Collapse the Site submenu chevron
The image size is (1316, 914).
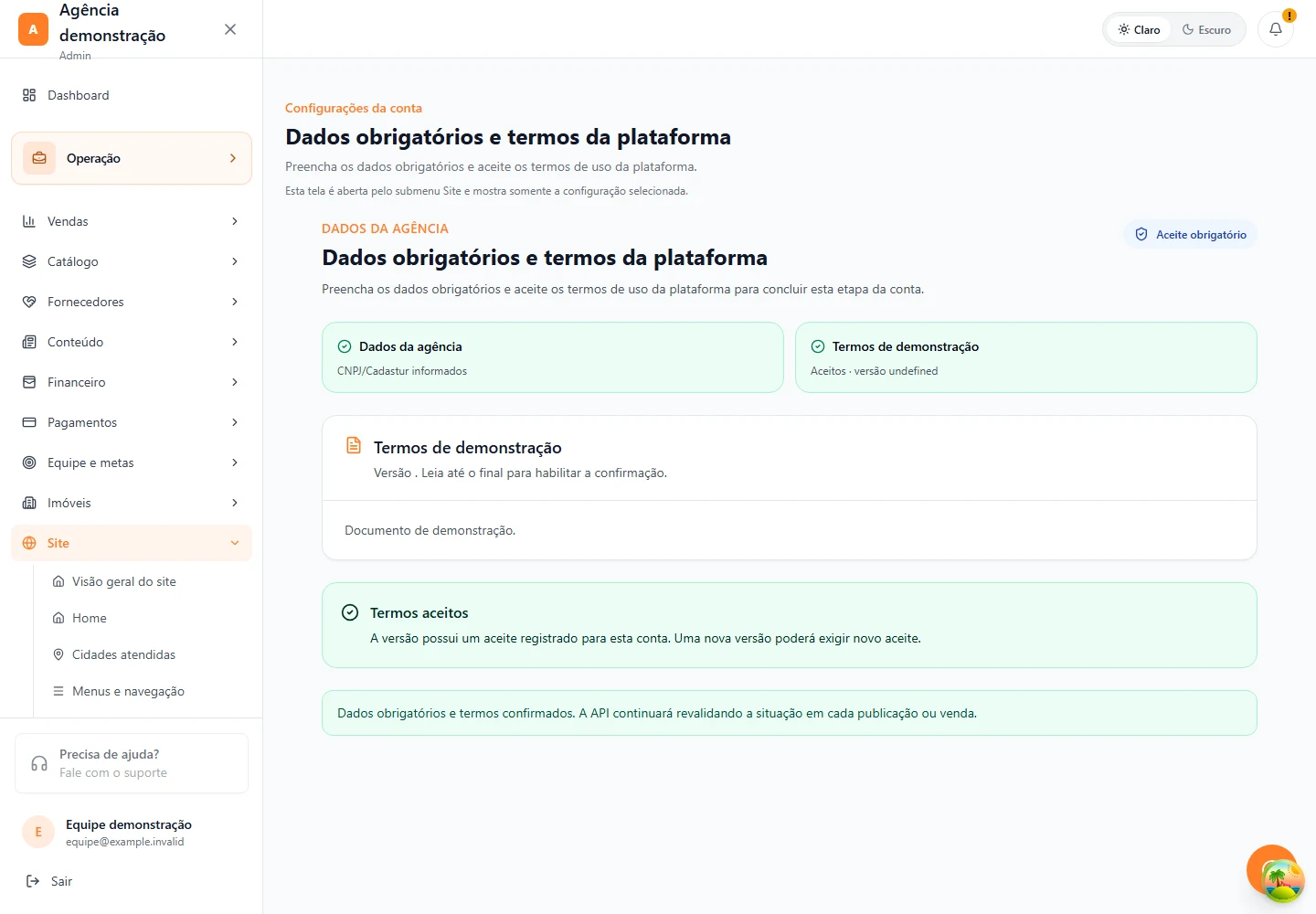coord(235,543)
